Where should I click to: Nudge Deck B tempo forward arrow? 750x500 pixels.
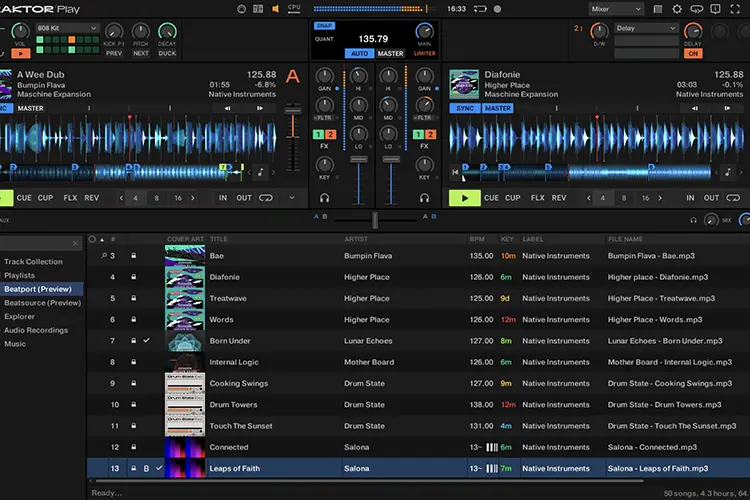coord(727,108)
